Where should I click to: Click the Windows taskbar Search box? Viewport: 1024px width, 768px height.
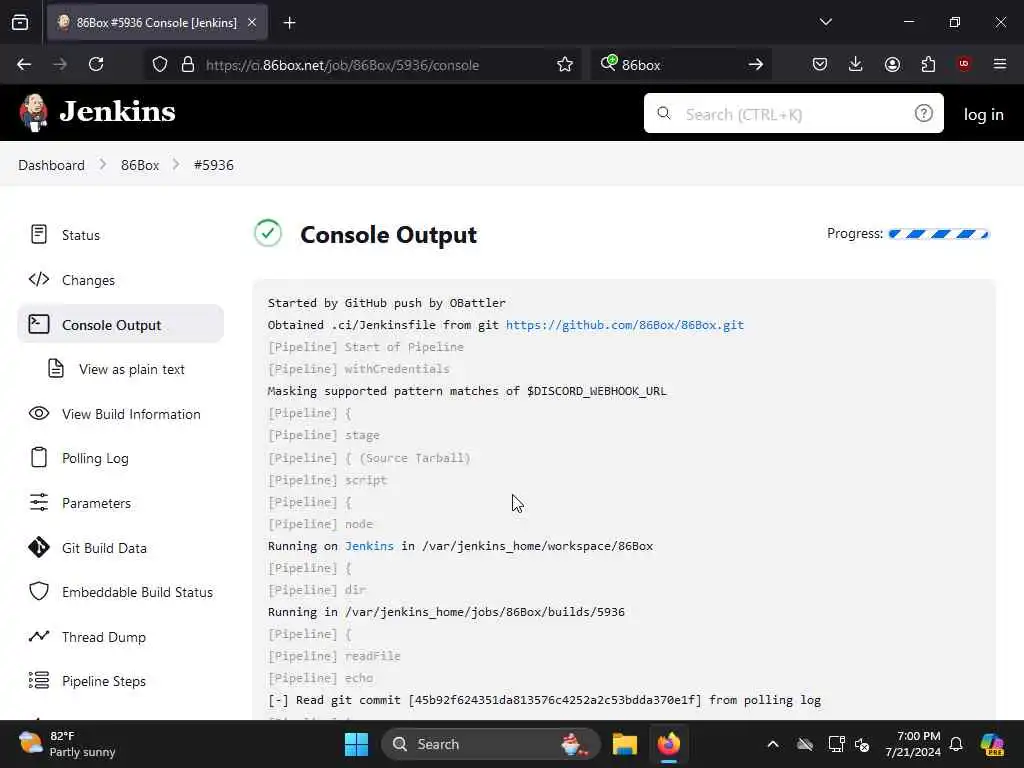(x=490, y=744)
